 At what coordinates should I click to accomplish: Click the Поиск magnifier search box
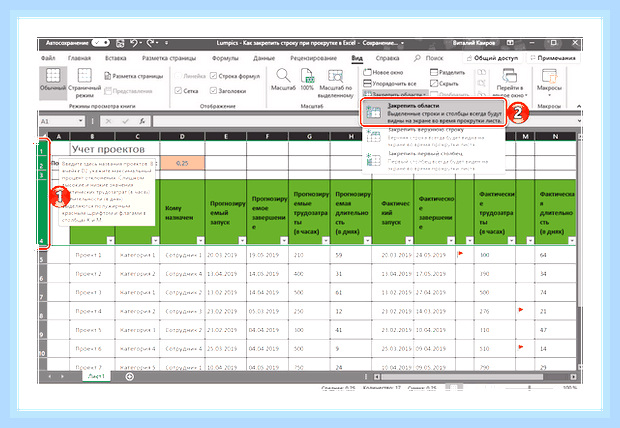[429, 58]
